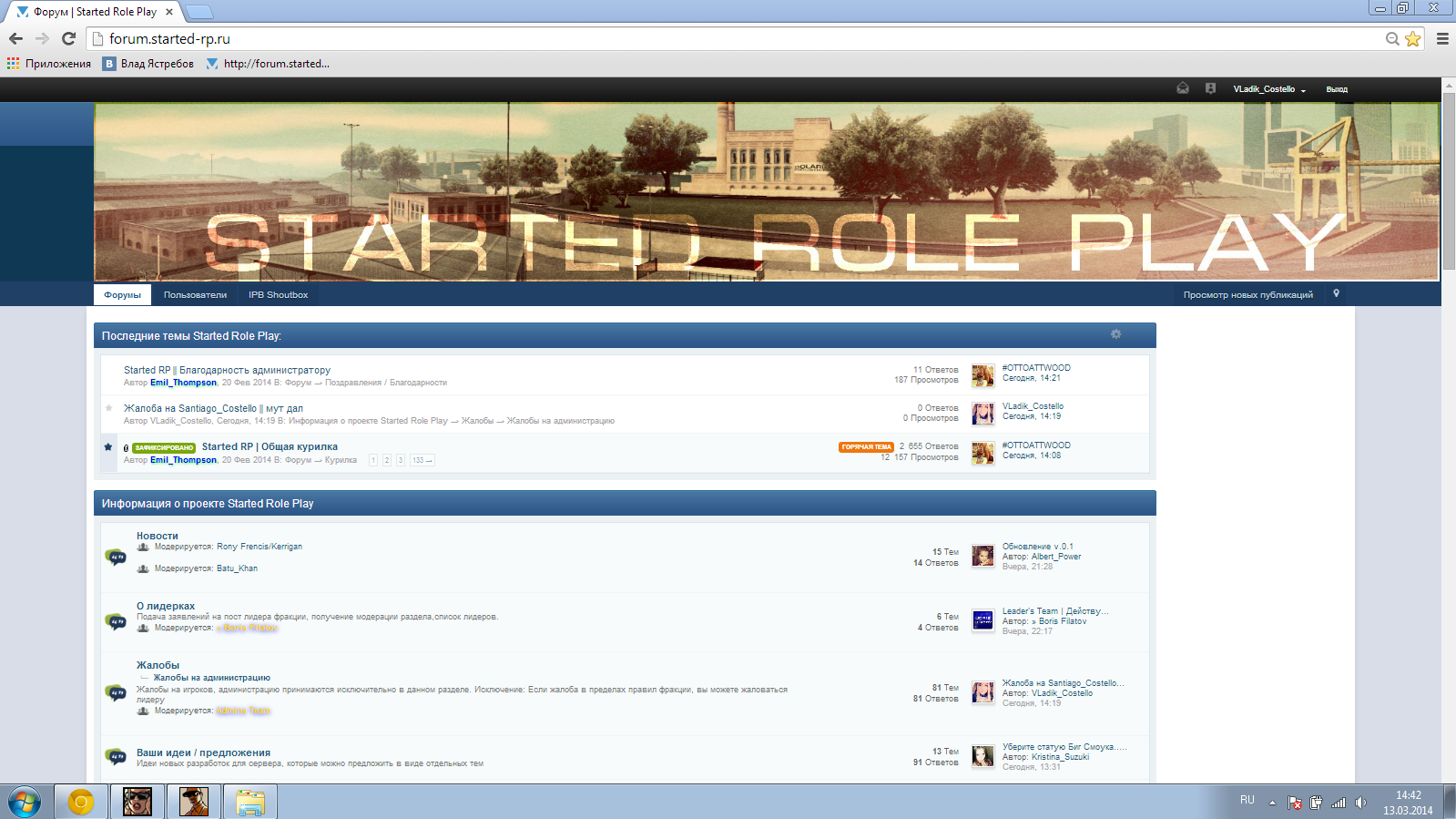Open the IPB Shoutbox tab

(279, 295)
